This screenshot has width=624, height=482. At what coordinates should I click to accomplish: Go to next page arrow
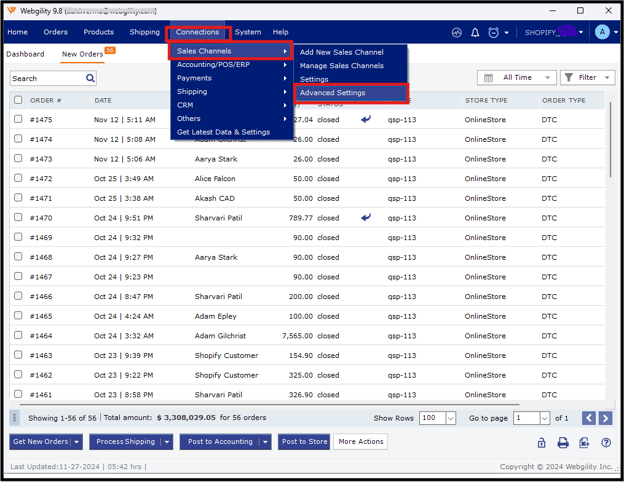pos(605,418)
